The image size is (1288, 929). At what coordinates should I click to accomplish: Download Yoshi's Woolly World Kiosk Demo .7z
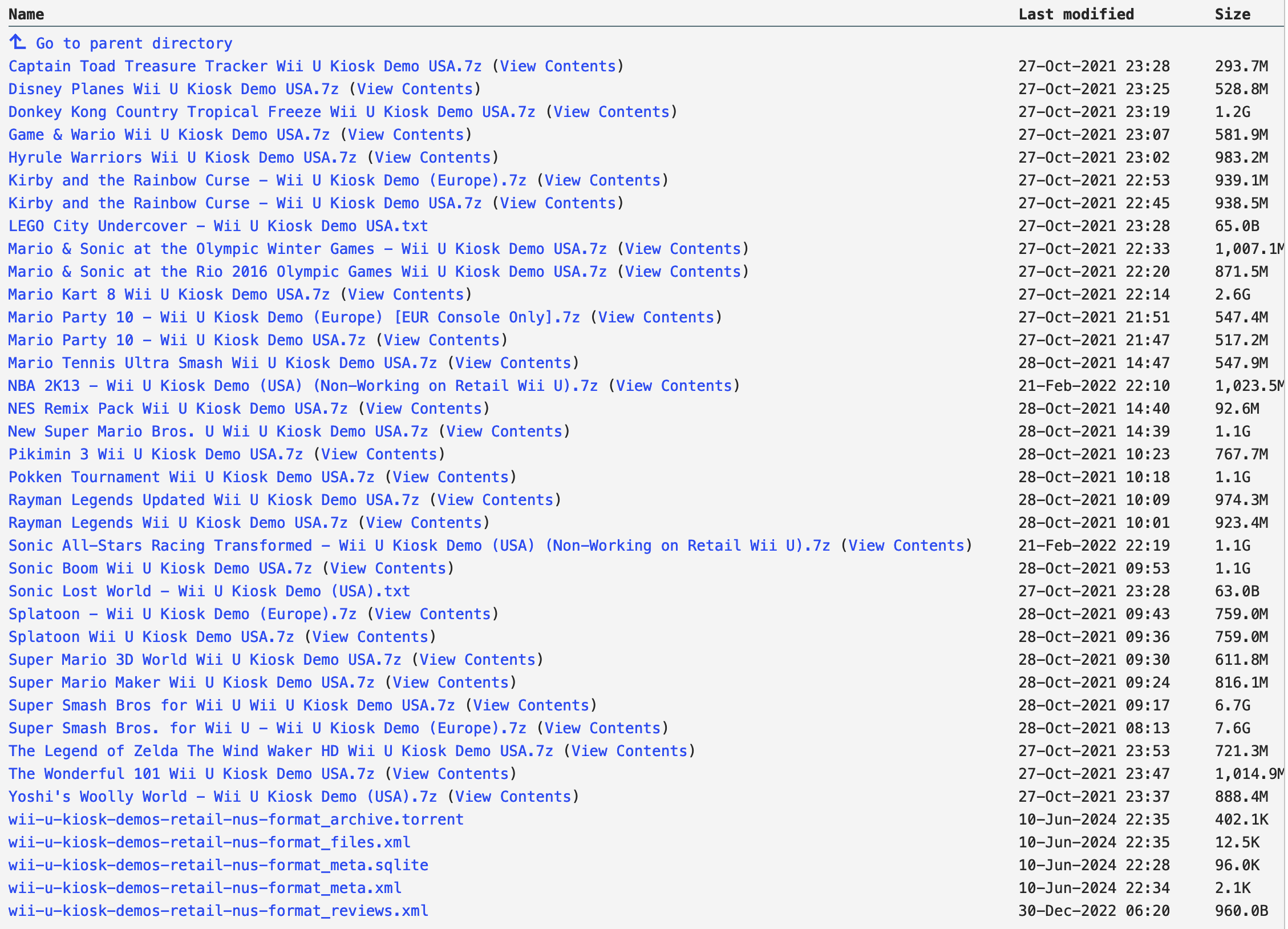(222, 797)
